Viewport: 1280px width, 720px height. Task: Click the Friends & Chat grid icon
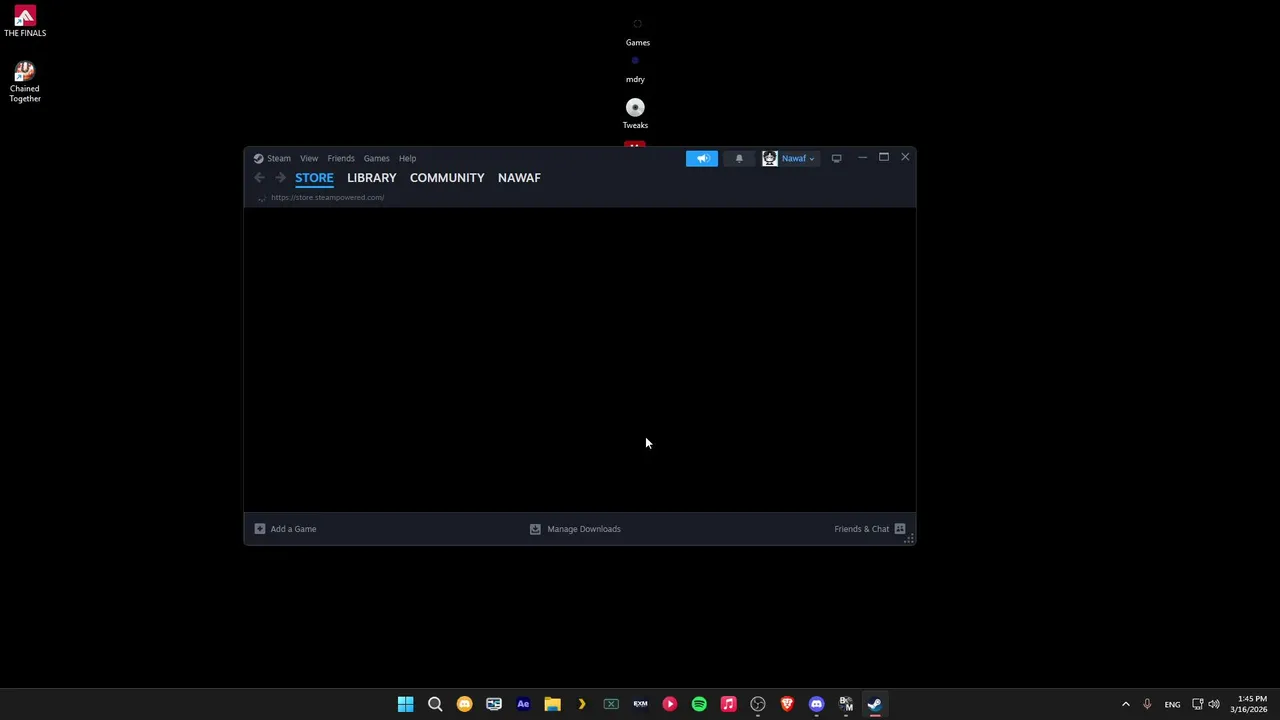(900, 529)
